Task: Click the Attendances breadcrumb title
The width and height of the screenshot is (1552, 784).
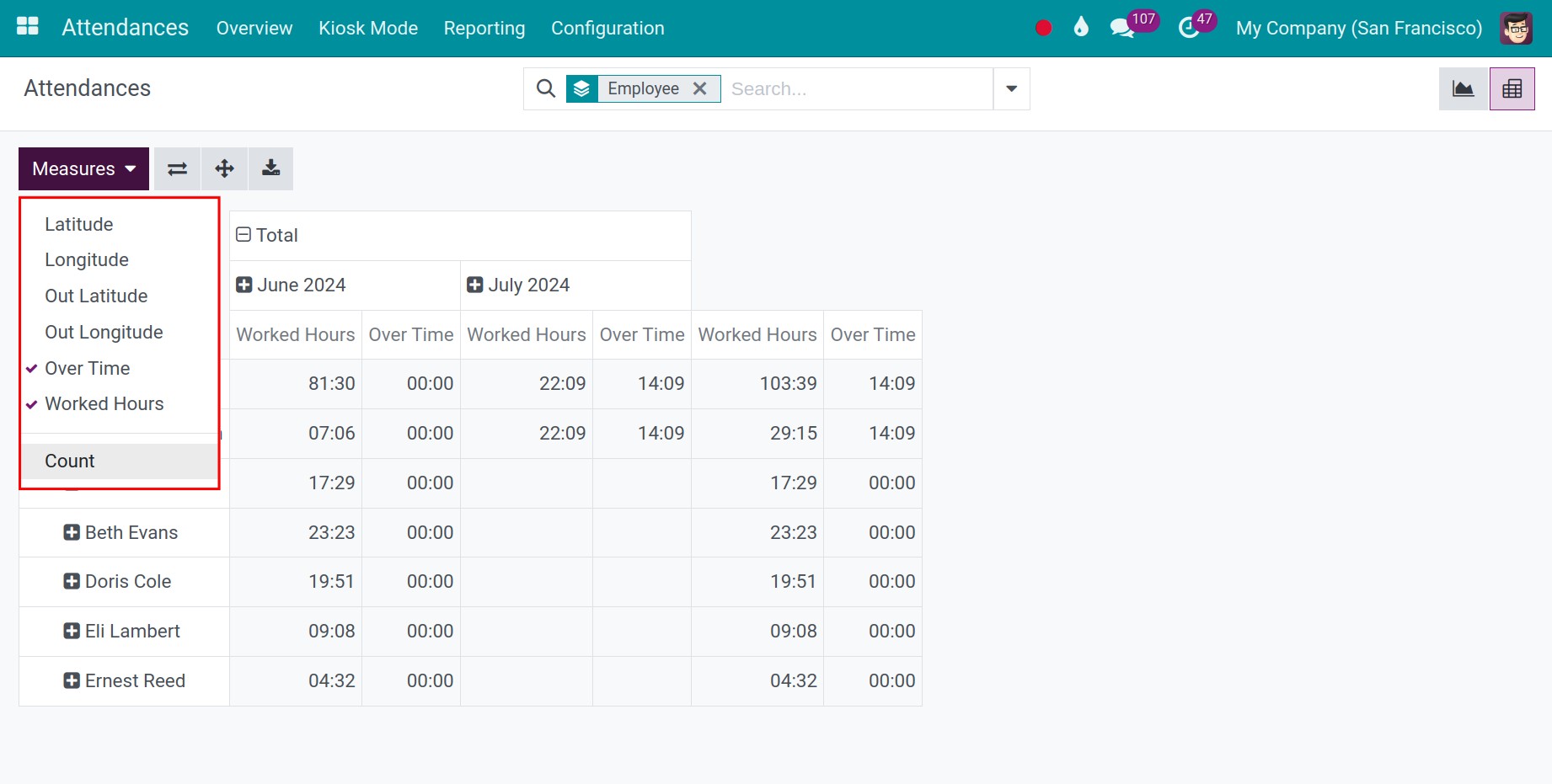Action: pos(88,88)
